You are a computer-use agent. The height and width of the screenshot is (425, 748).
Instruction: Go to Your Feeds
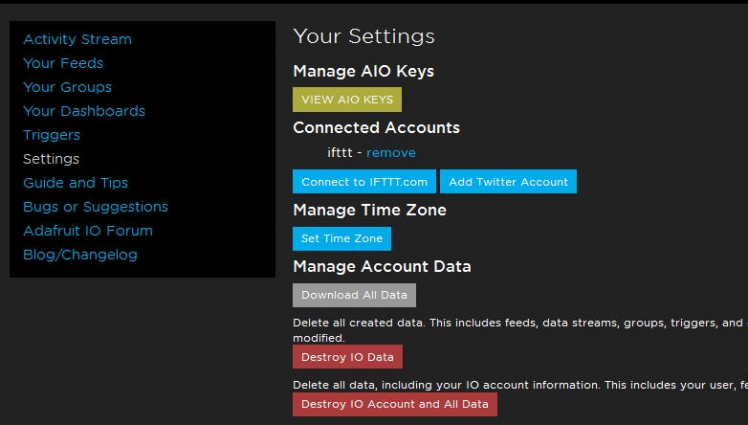(63, 63)
